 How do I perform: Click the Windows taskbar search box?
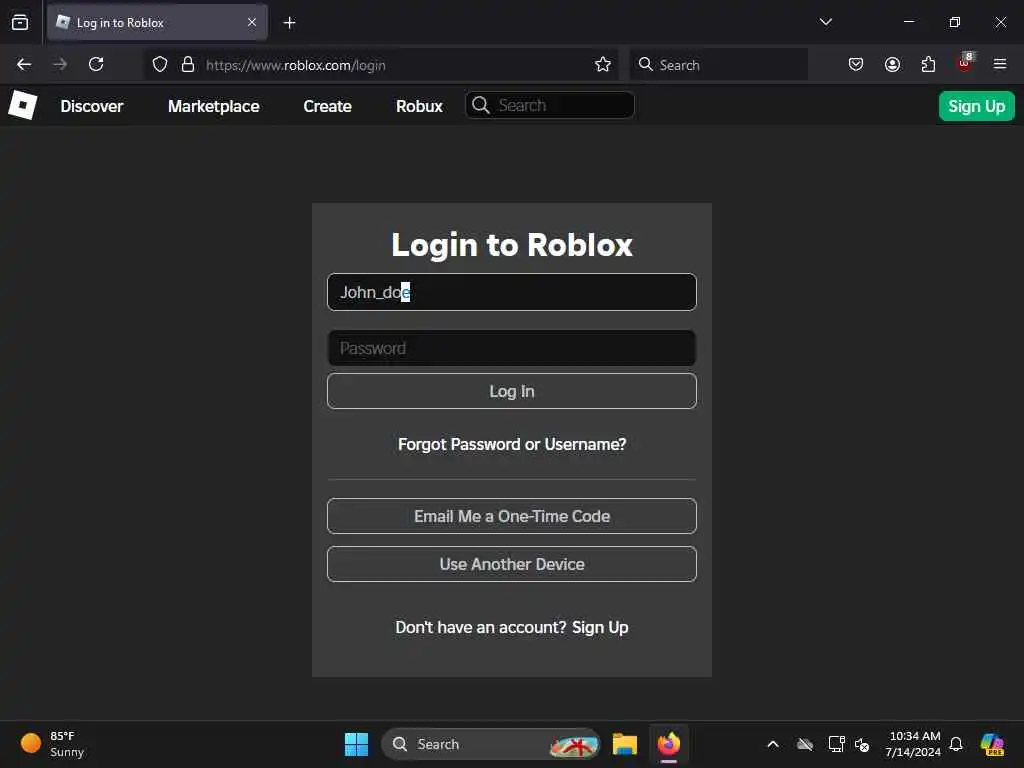coord(490,744)
